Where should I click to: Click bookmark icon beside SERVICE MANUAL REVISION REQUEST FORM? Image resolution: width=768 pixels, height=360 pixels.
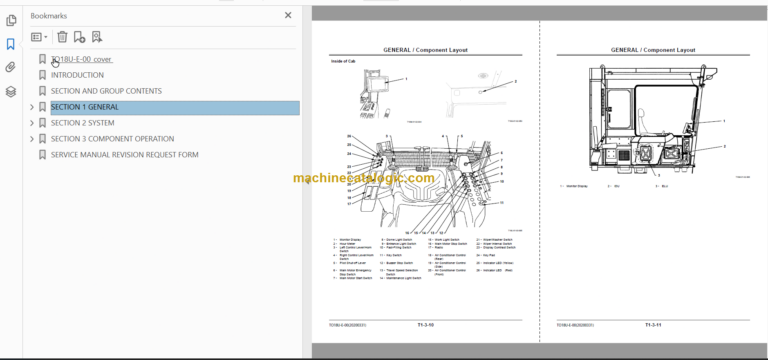click(x=42, y=155)
